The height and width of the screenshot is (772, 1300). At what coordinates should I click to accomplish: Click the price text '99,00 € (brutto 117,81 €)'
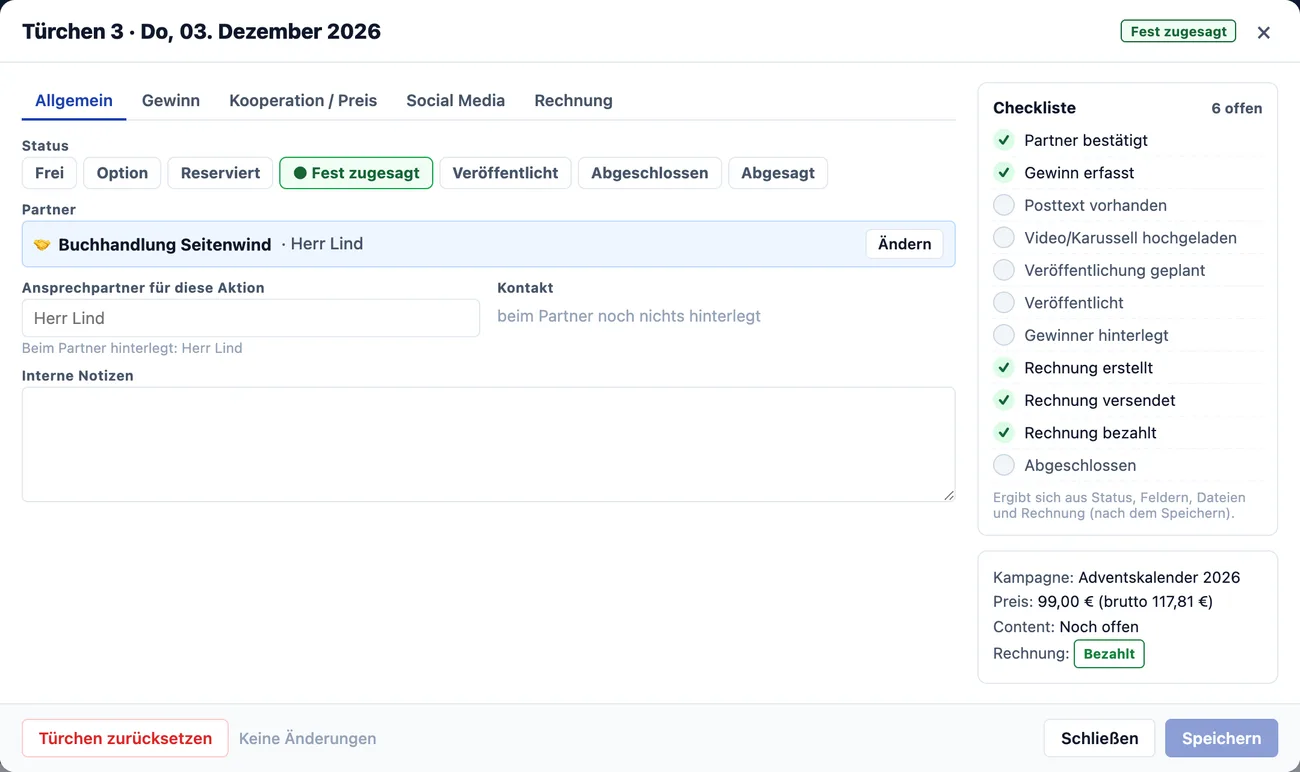(1125, 602)
